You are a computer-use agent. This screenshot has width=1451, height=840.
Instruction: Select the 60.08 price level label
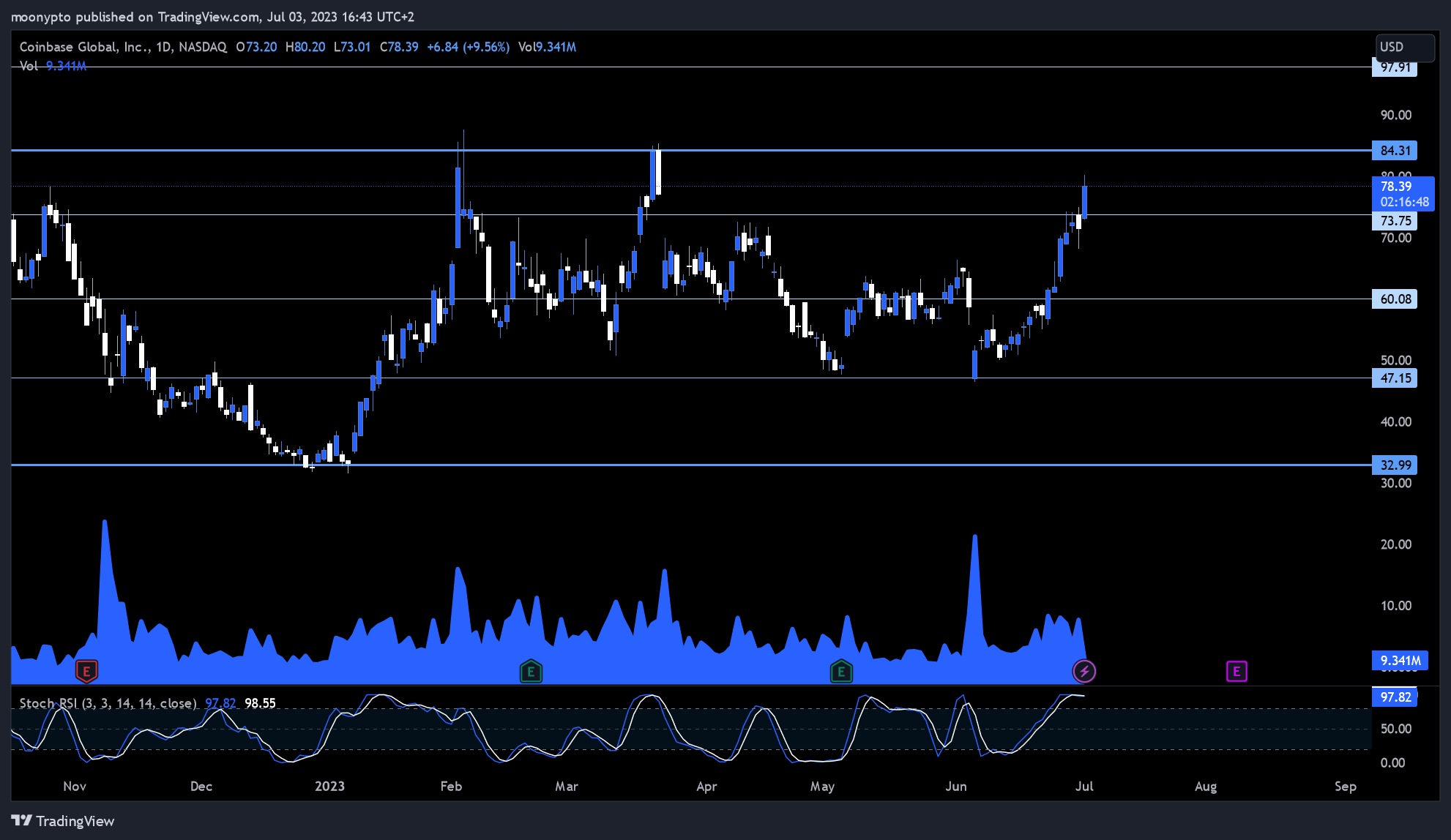1395,299
